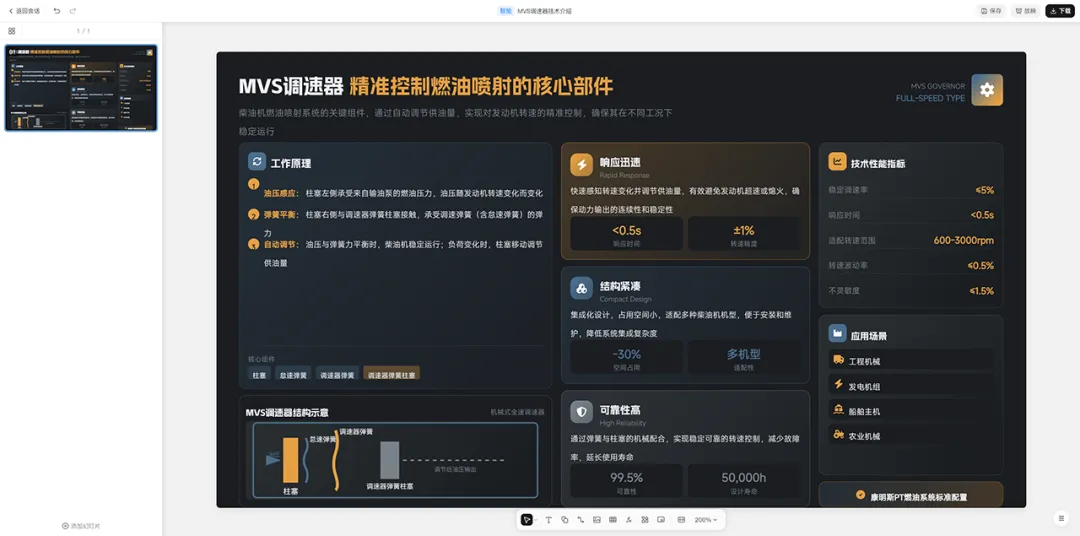The image size is (1080, 536).
Task: Click the 保存 save button
Action: (x=992, y=11)
